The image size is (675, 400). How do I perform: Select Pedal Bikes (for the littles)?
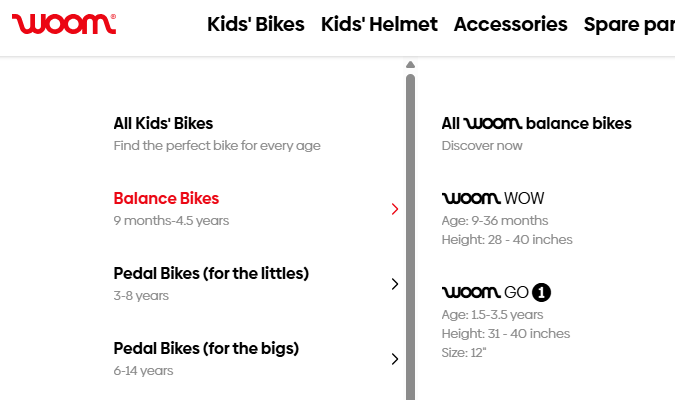coord(211,273)
